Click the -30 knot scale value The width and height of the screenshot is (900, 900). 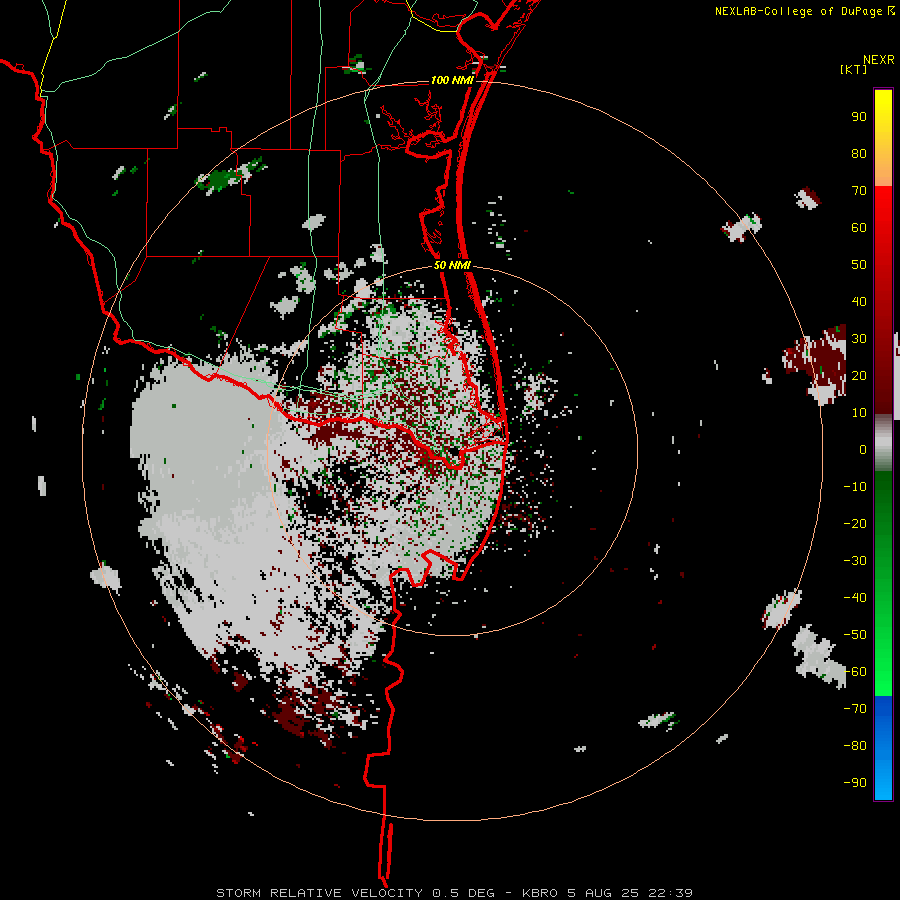855,561
